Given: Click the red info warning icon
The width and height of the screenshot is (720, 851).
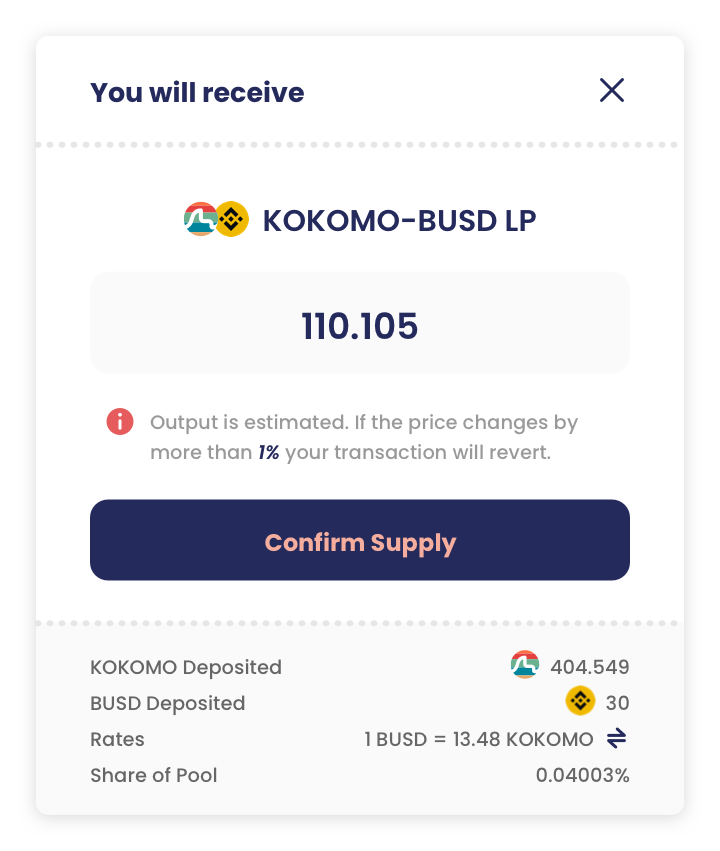Looking at the screenshot, I should coord(120,422).
